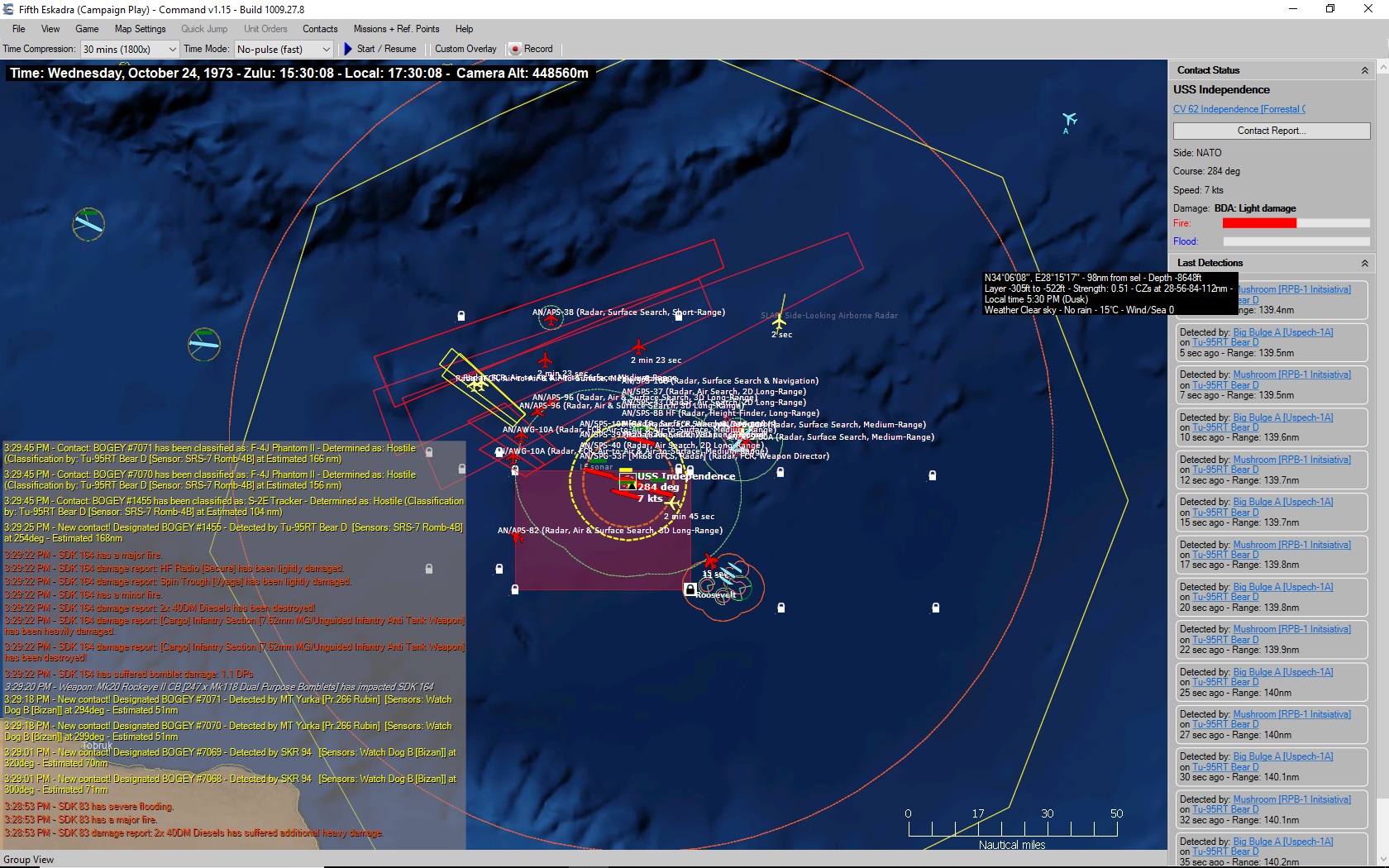This screenshot has height=868, width=1389.
Task: Click the Contact Report button
Action: click(x=1272, y=131)
